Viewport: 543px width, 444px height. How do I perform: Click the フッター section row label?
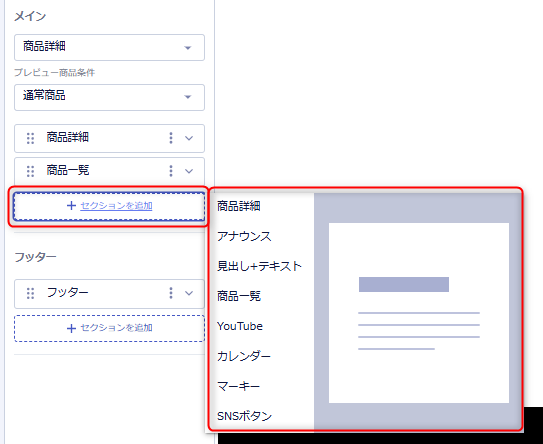pos(68,293)
